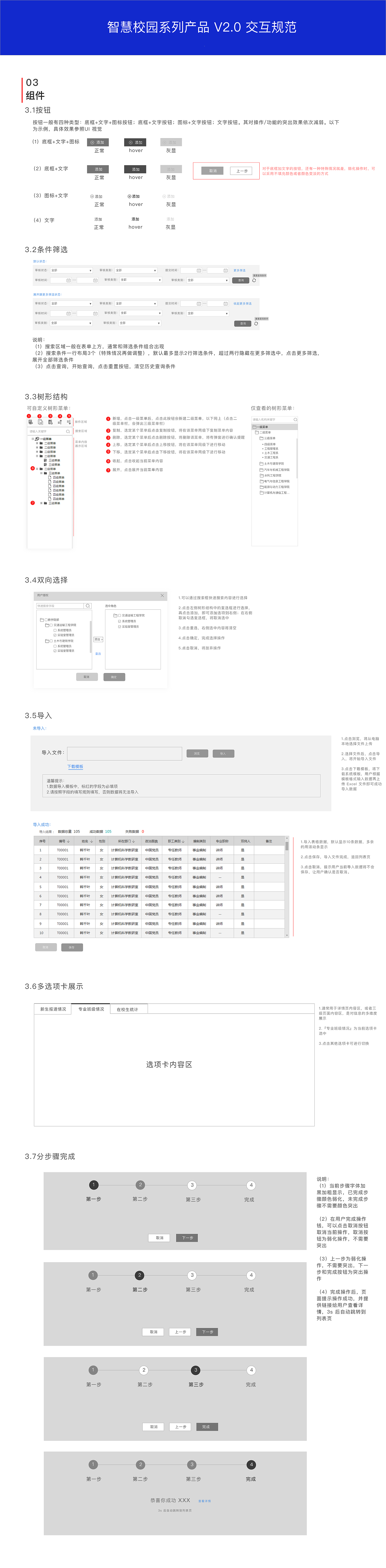Screen dimensions: 386x1568
Task: Switch to the 新生报道情况 tab
Action: 54,1009
